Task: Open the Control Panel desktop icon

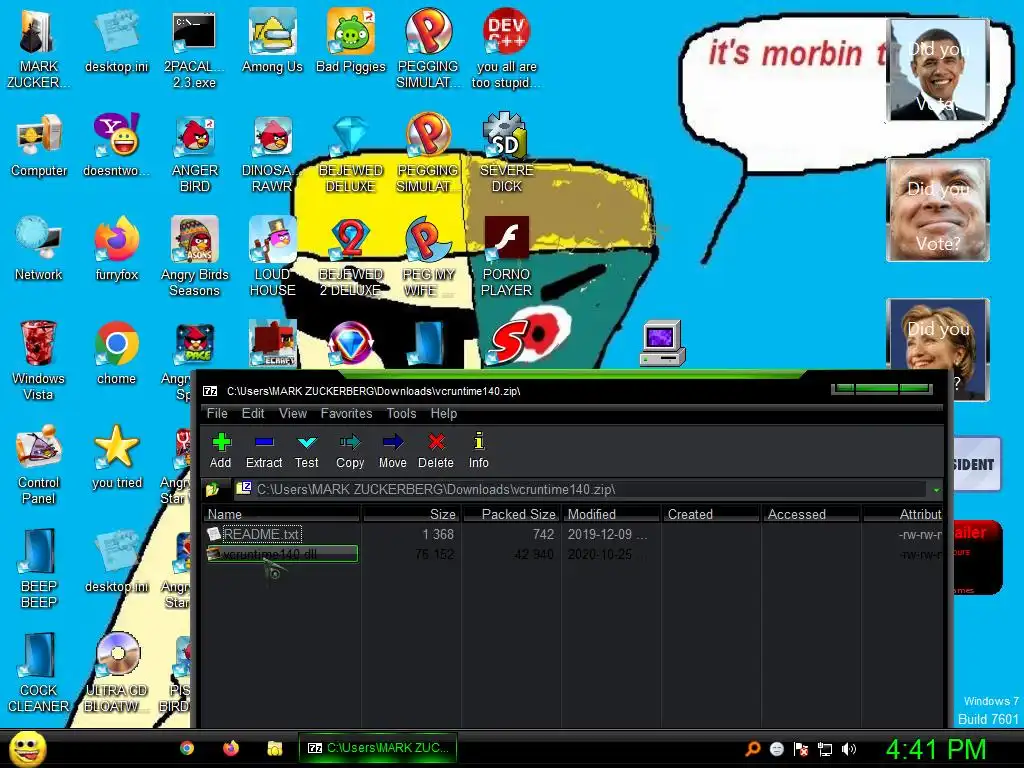Action: click(39, 464)
